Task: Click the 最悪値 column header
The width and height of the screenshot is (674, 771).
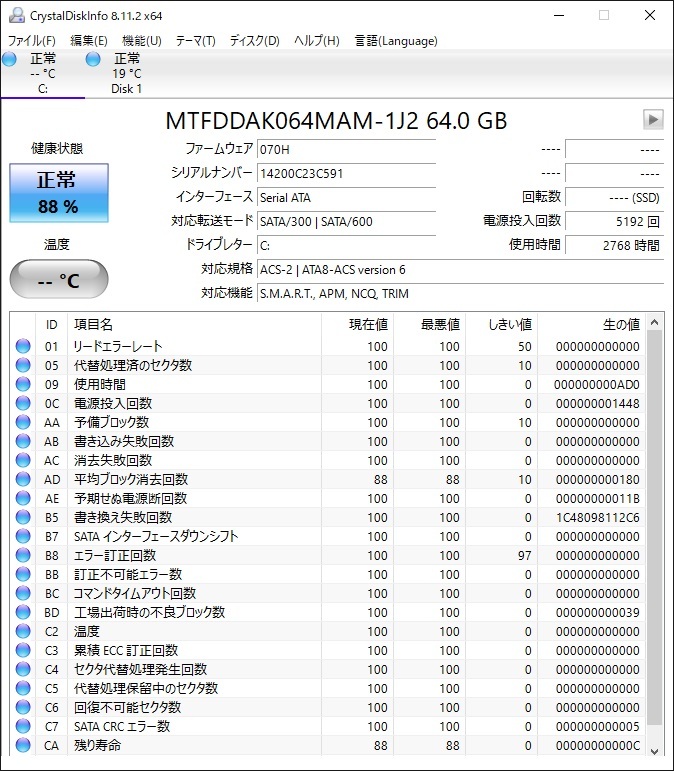Action: [429, 325]
